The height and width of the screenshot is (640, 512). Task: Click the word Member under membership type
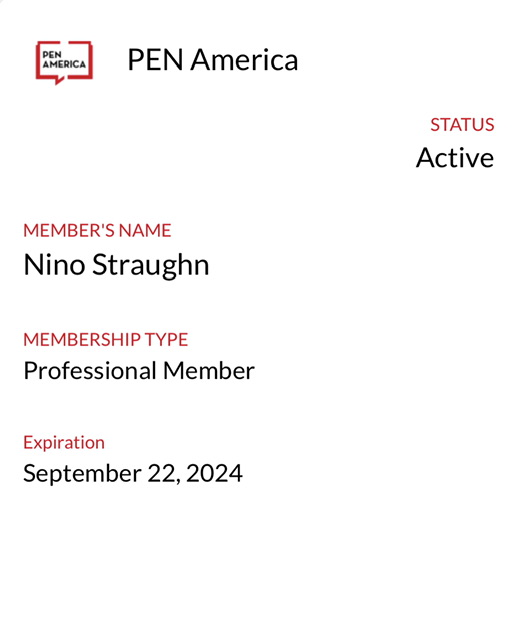(209, 371)
